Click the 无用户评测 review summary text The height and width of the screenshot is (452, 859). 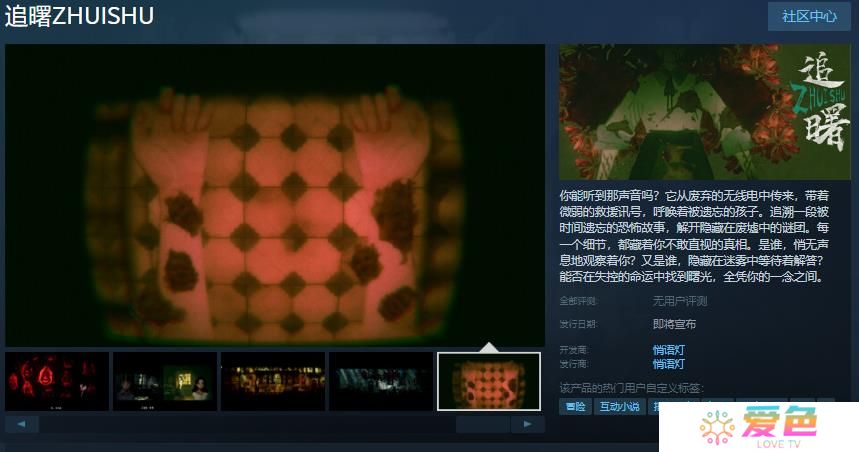(x=679, y=301)
